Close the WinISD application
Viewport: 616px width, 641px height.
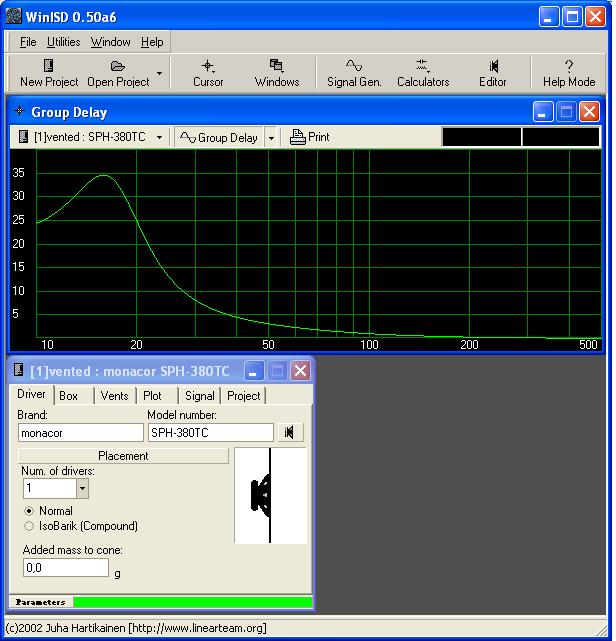tap(595, 17)
